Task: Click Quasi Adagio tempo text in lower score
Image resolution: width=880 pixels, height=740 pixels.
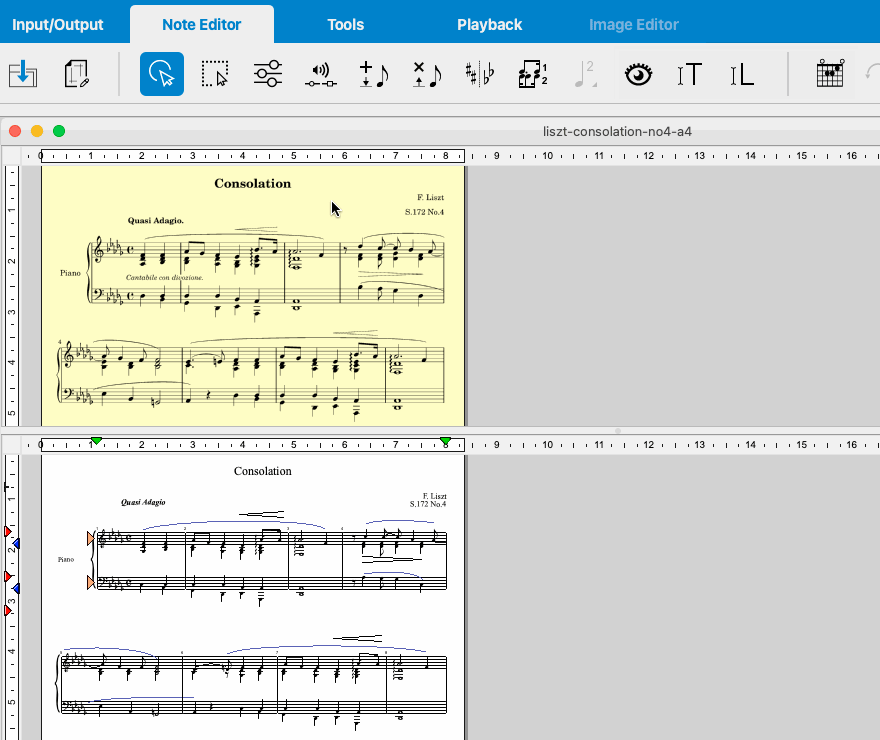Action: 143,502
